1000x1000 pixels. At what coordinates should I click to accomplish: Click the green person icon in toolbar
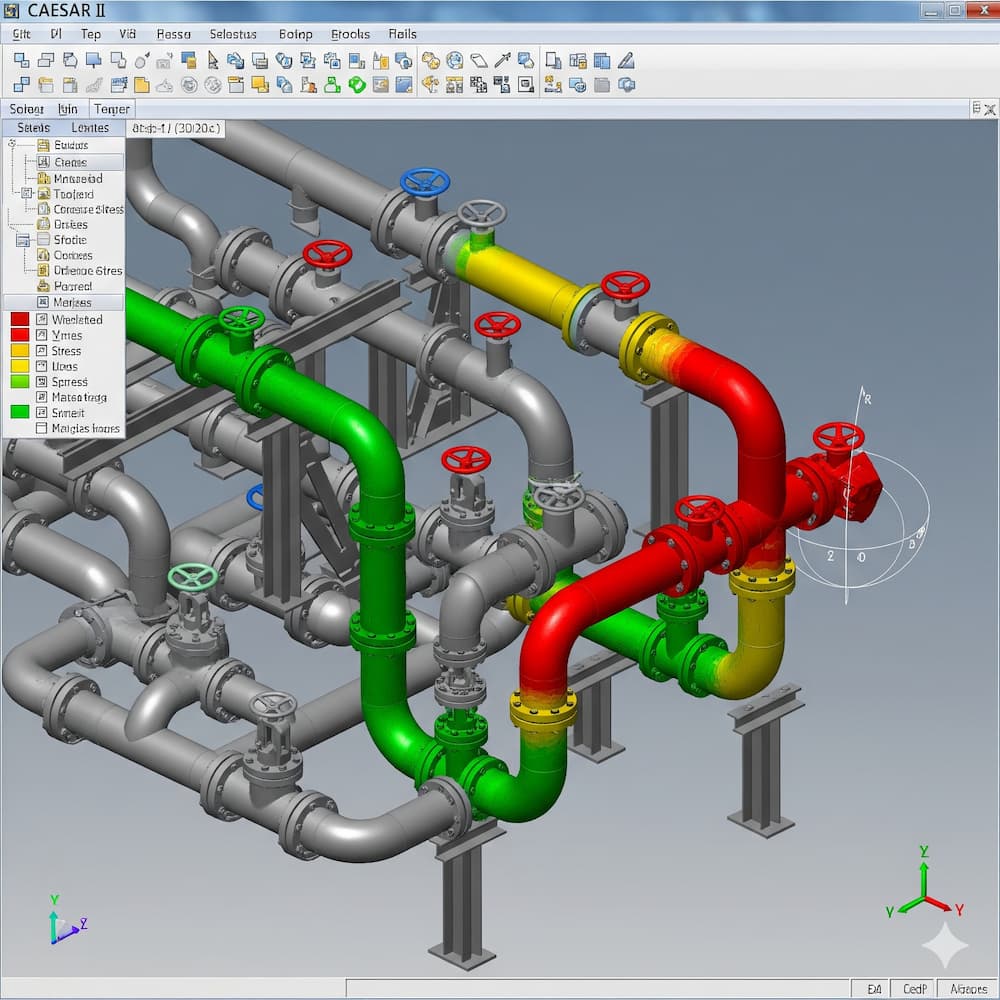point(332,85)
